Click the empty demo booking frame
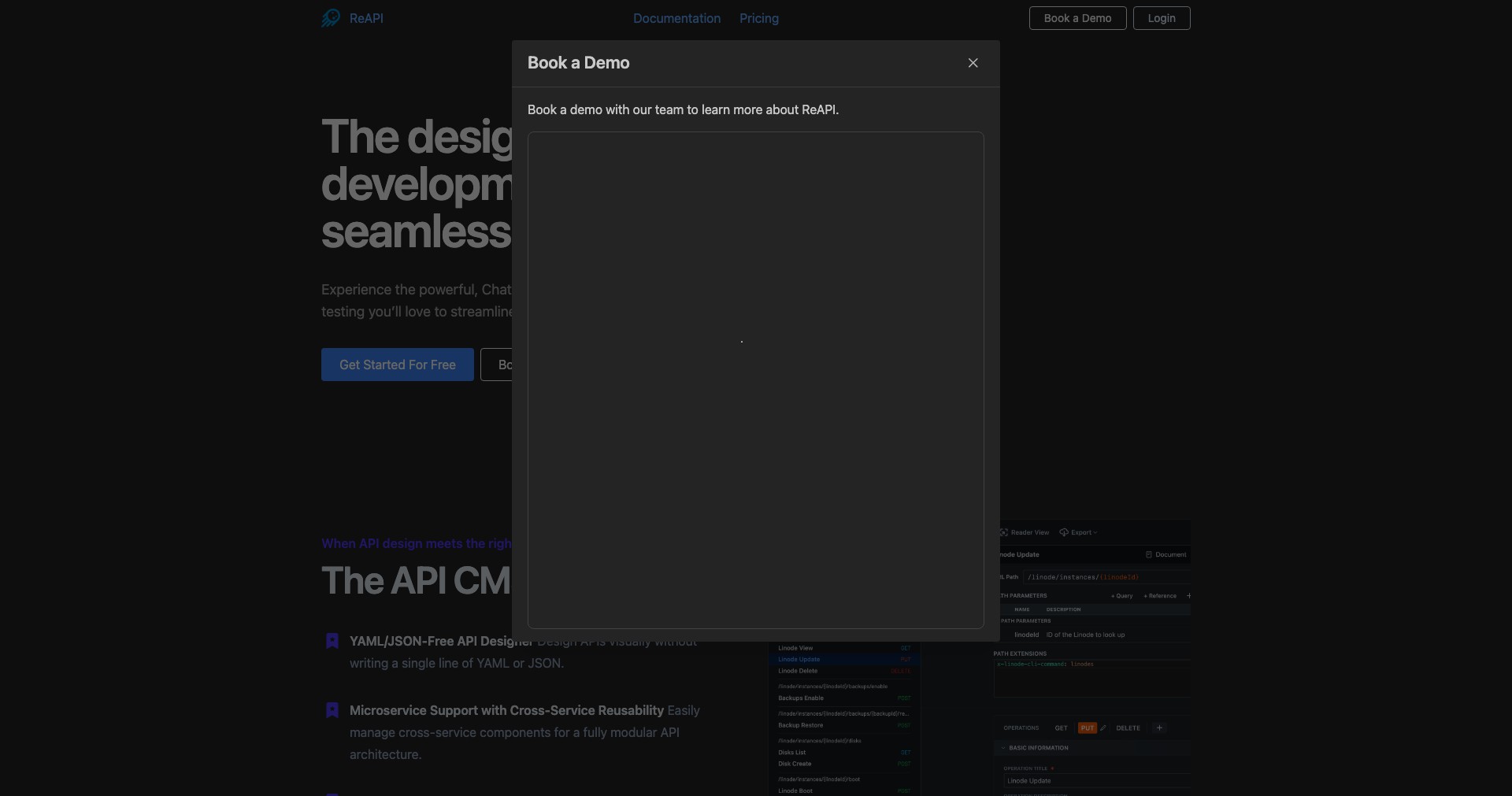Image resolution: width=1512 pixels, height=796 pixels. [756, 380]
